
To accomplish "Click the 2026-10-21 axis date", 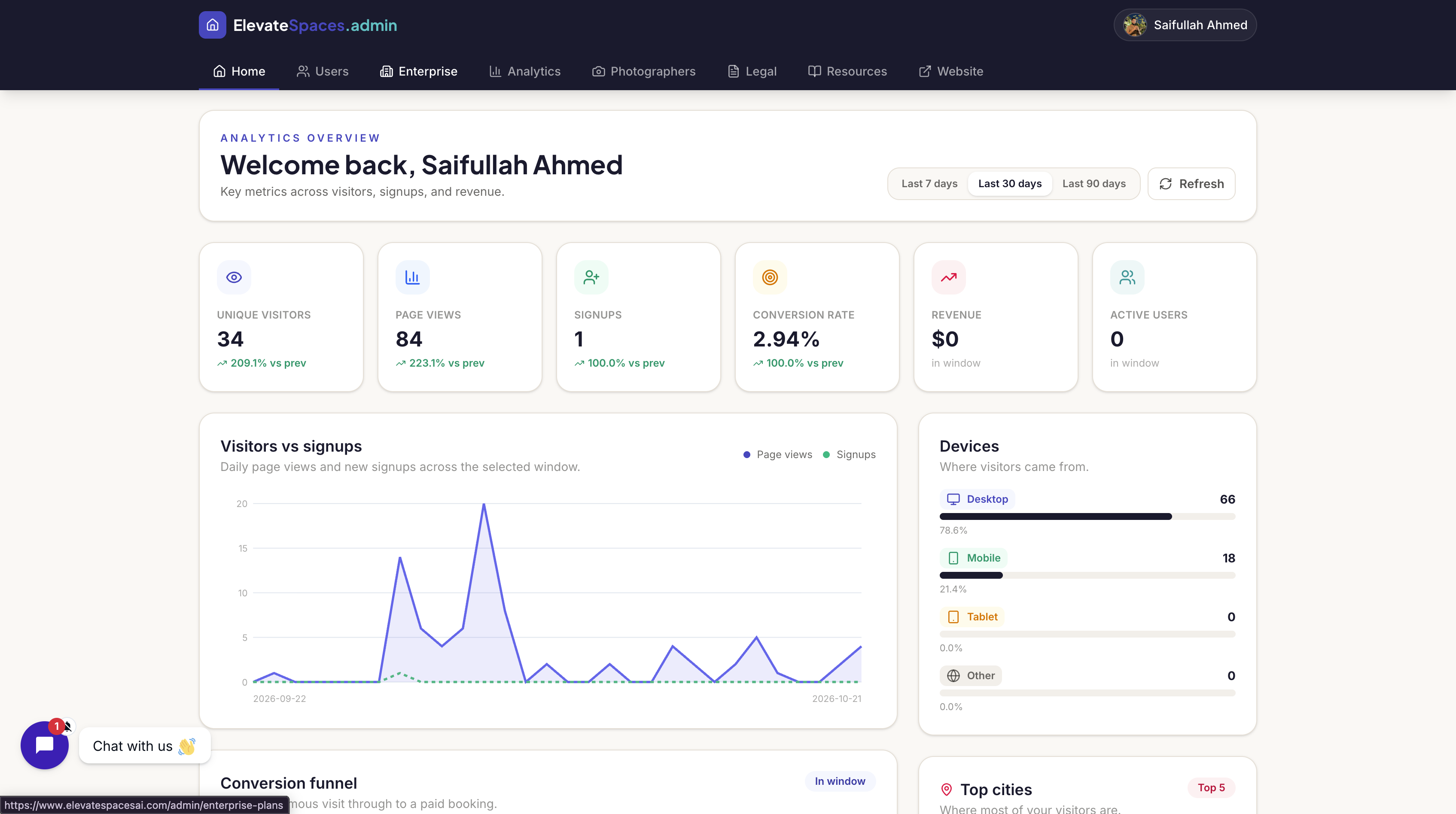I will 837,699.
